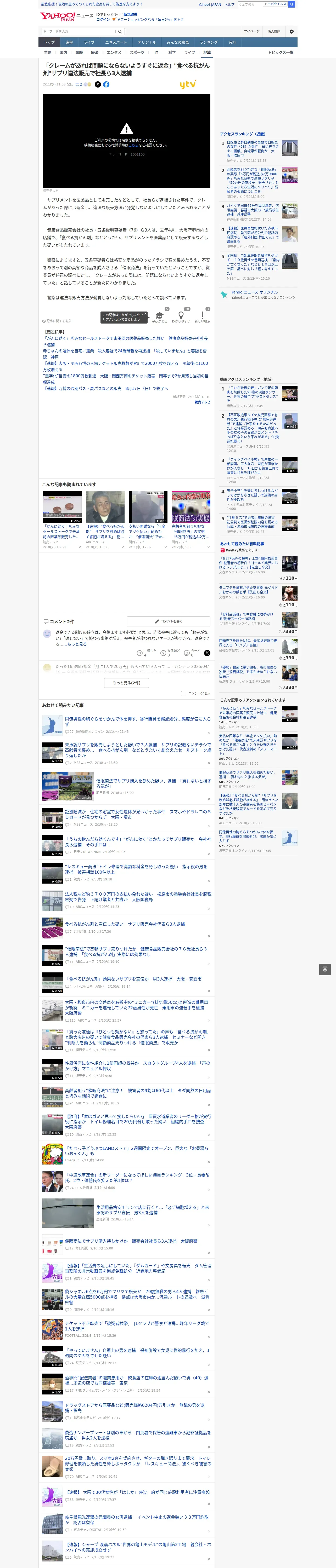336x1568 pixels.
Task: Click the わかりやすい lightbulb reaction
Action: pyautogui.click(x=181, y=316)
